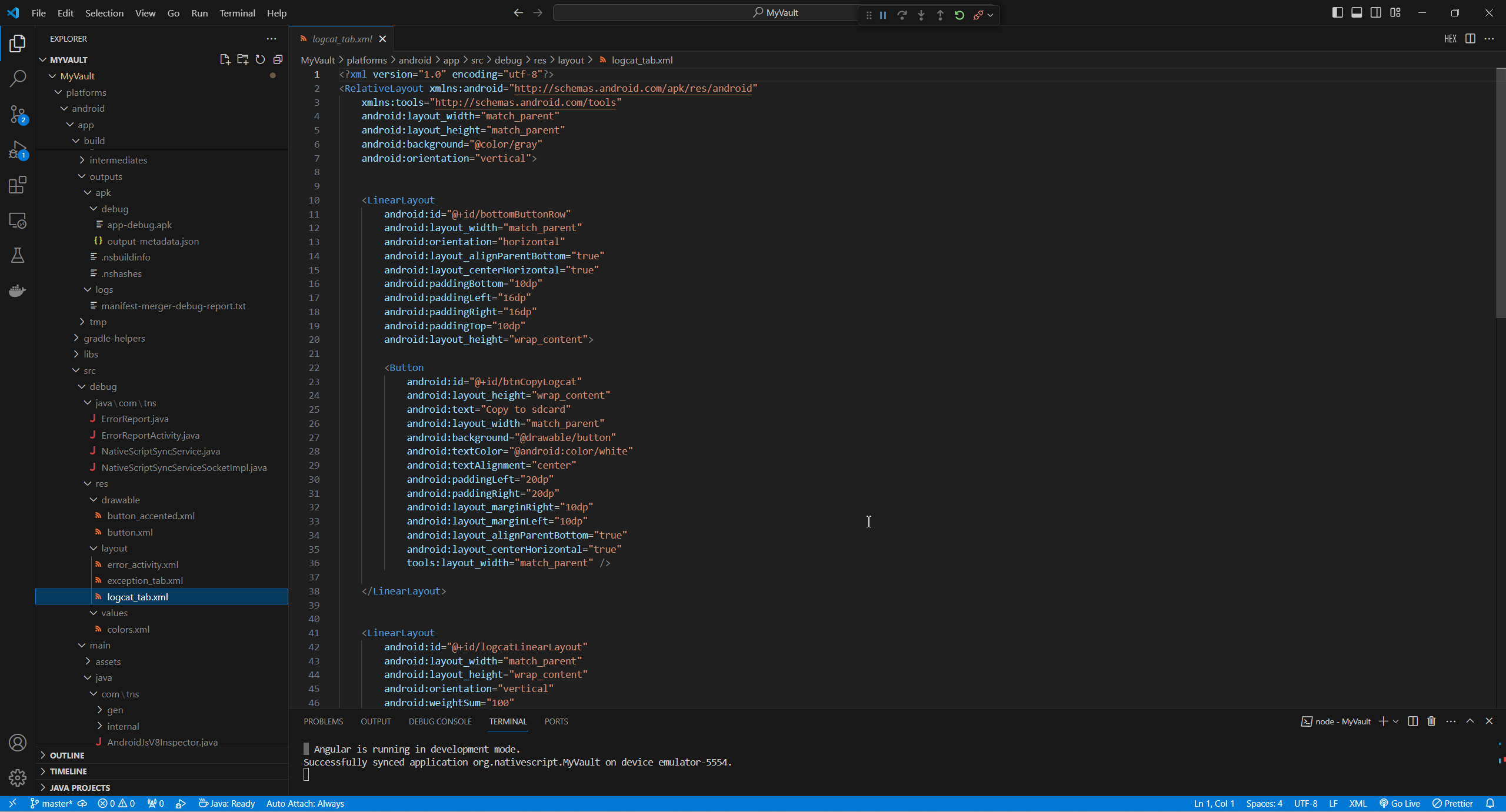Viewport: 1506px width, 812px height.
Task: Pause the debug session
Action: coord(883,15)
